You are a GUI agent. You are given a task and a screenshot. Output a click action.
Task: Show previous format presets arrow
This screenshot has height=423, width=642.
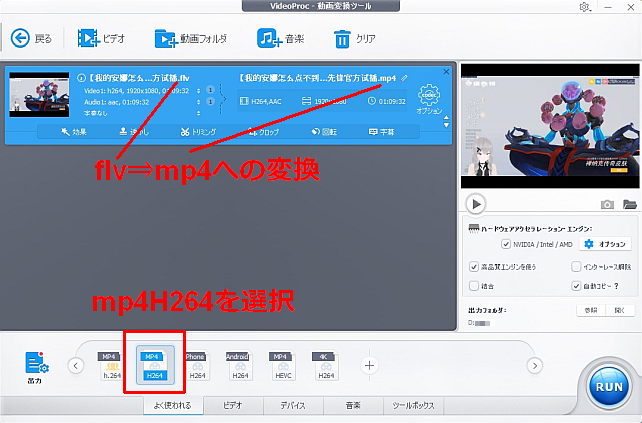click(76, 366)
